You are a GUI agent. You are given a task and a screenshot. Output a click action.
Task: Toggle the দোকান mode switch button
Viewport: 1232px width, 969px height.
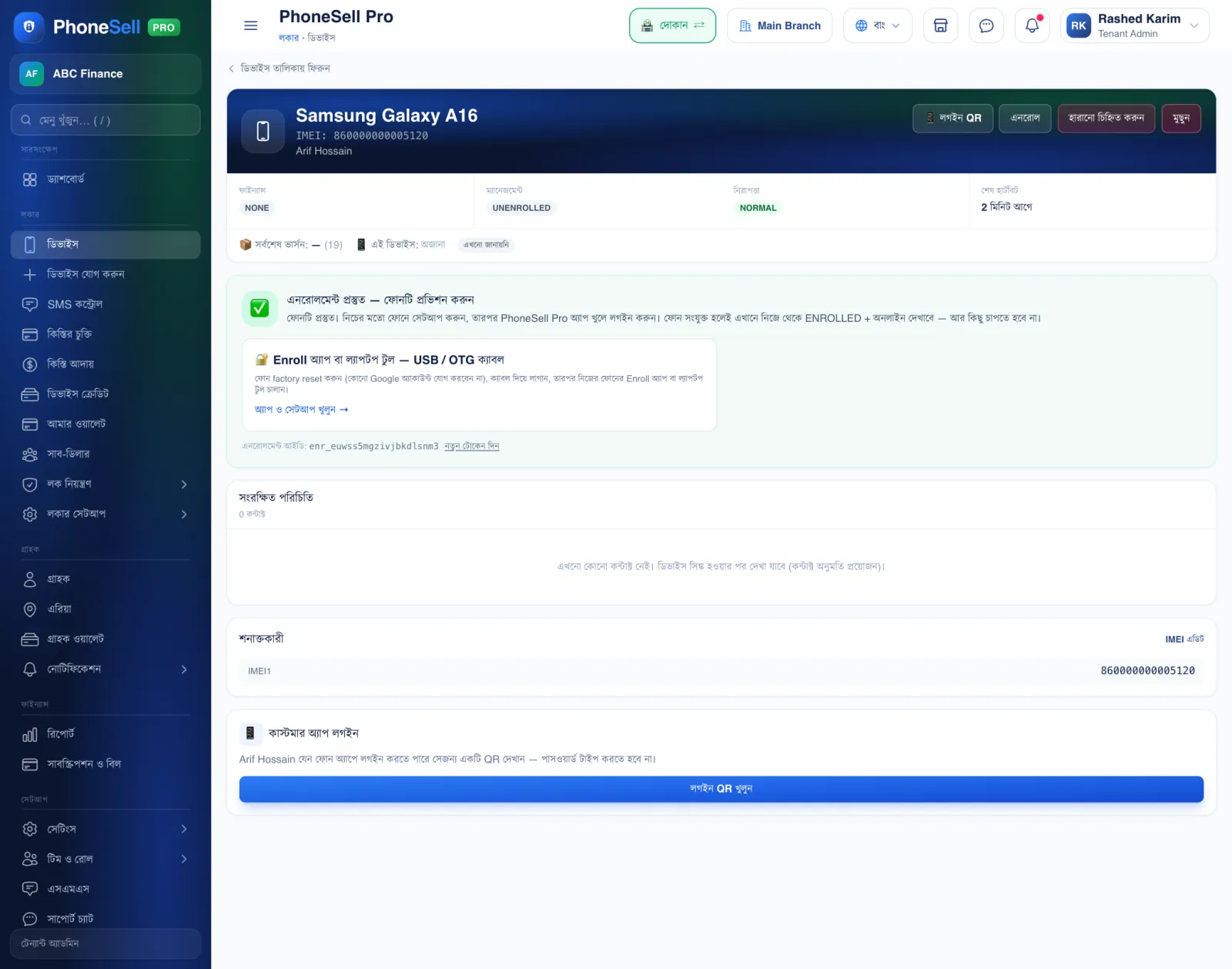[x=672, y=25]
